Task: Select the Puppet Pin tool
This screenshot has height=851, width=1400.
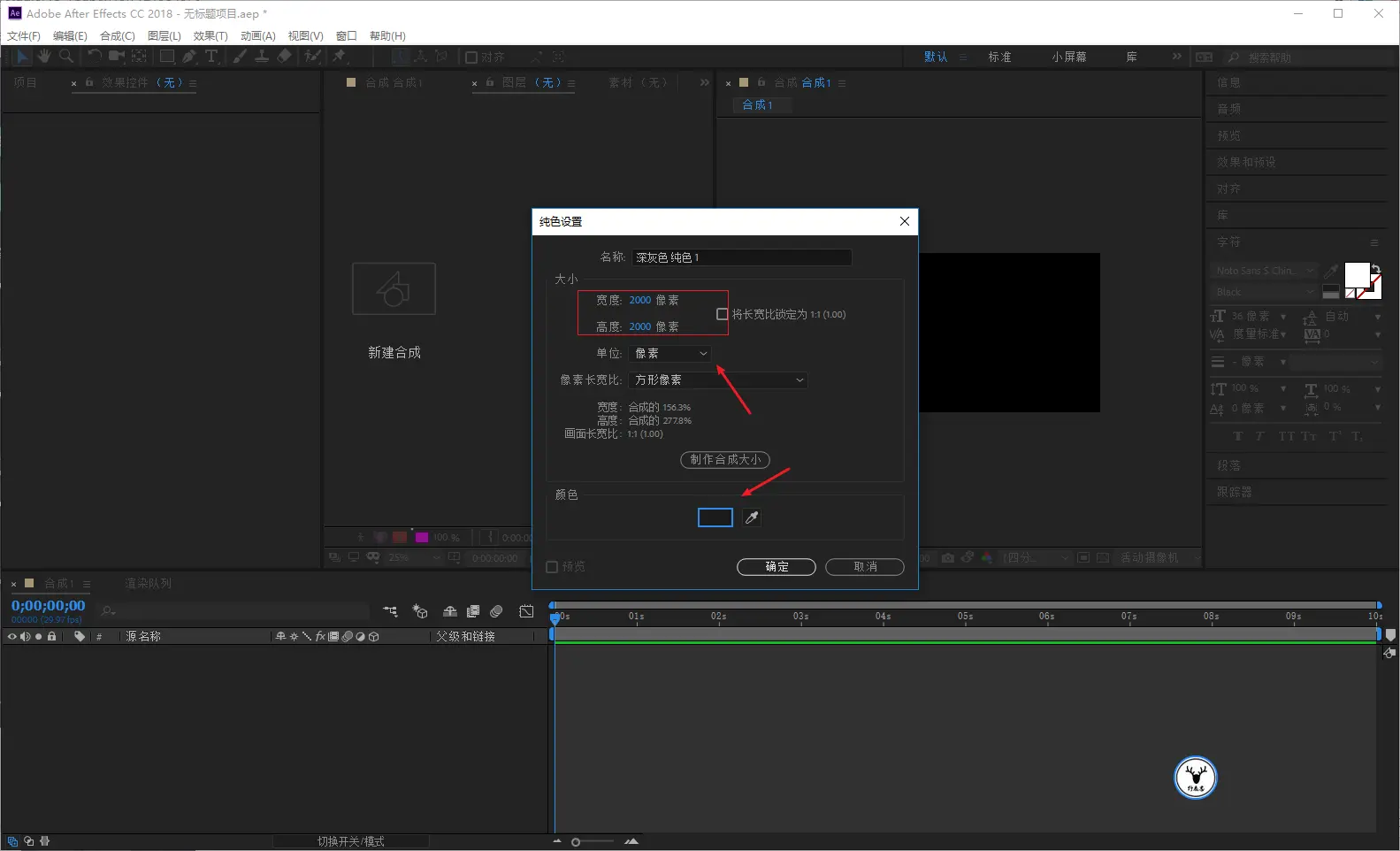Action: click(x=339, y=57)
